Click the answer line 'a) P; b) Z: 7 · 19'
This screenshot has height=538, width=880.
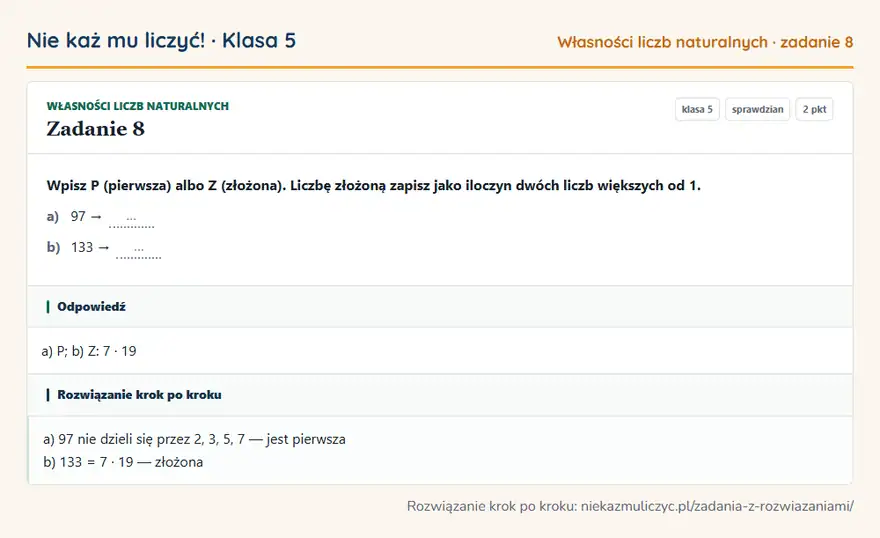point(89,351)
